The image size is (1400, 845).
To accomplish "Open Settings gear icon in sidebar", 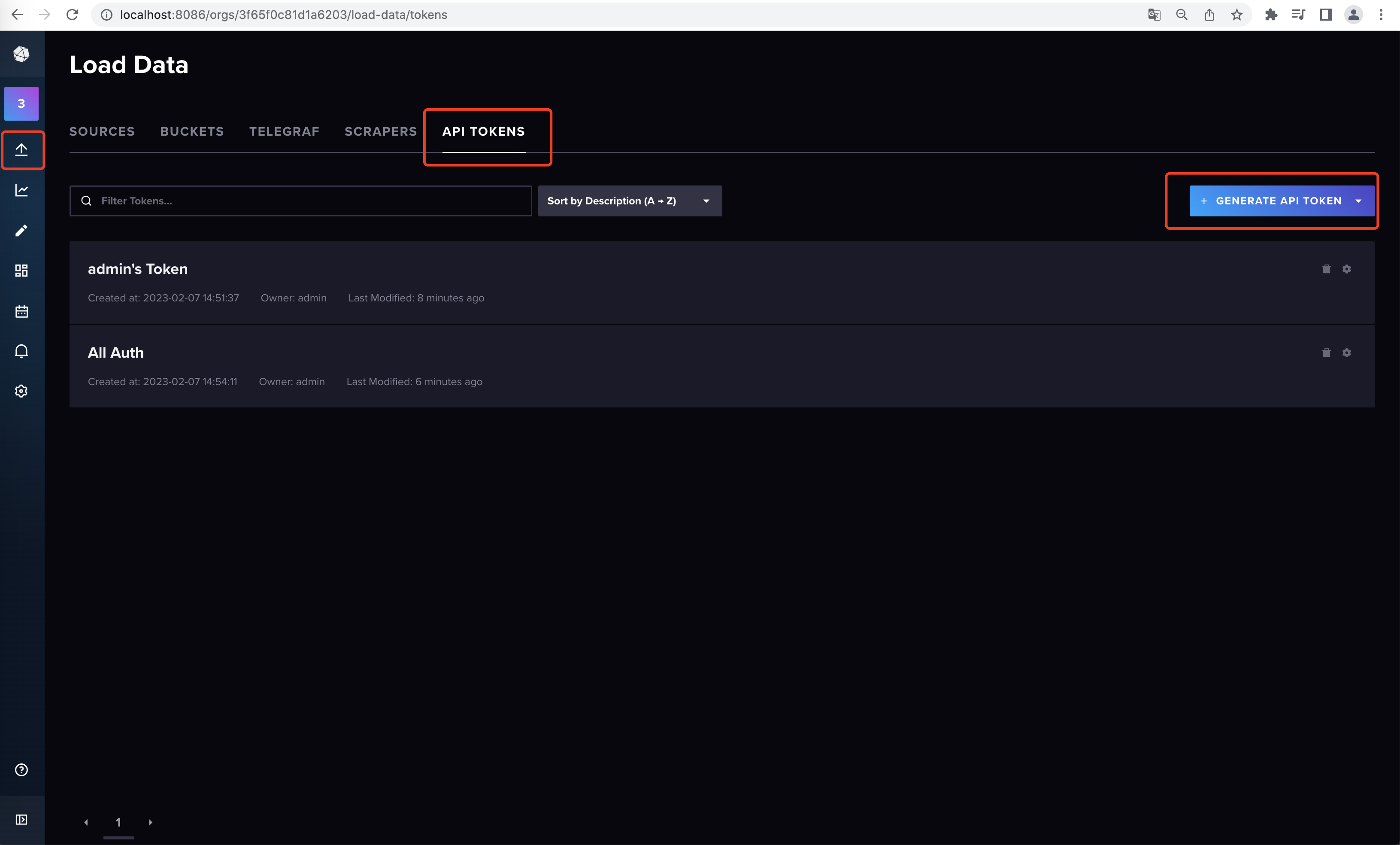I will pos(21,391).
